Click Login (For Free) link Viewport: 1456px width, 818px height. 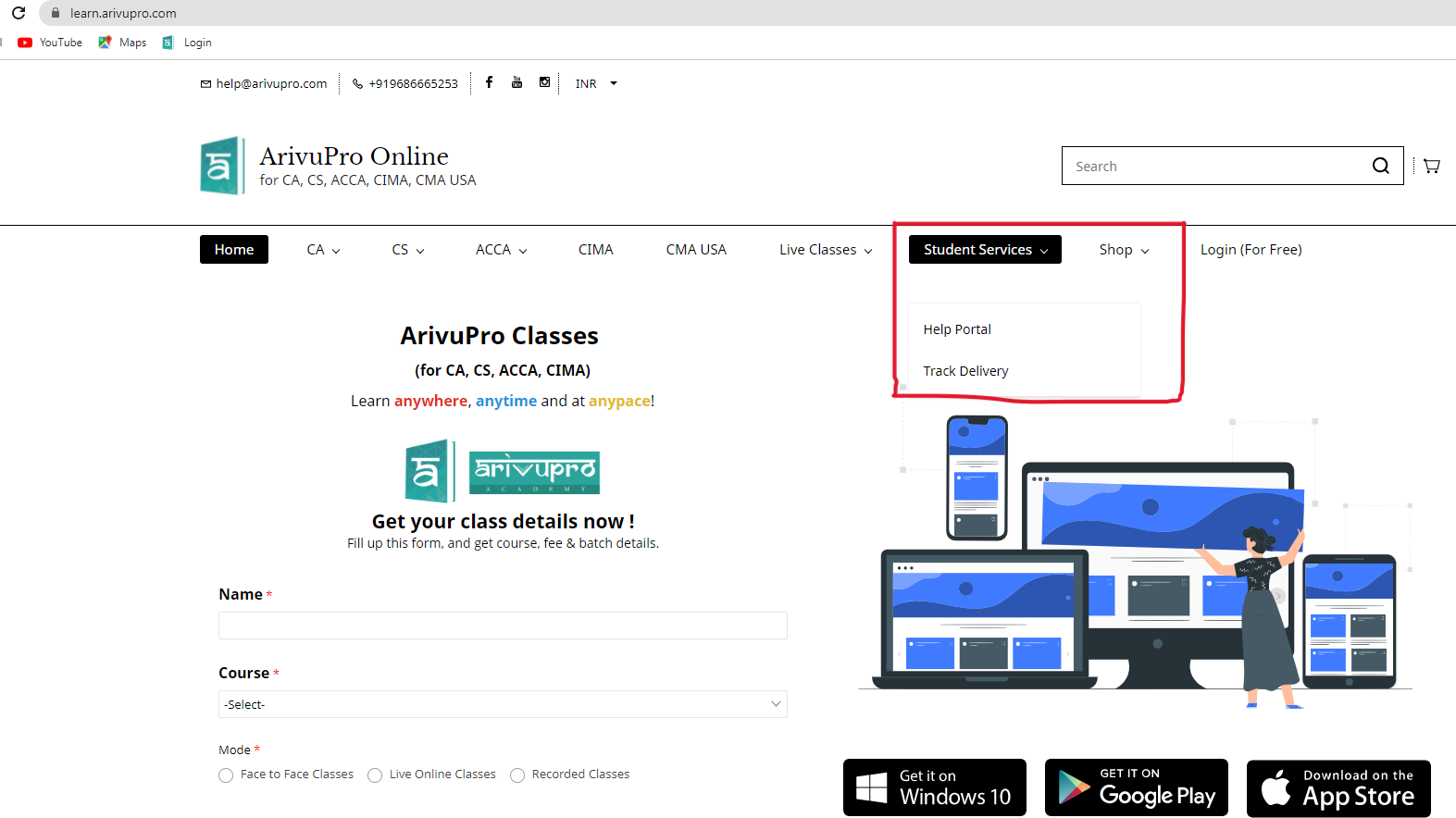[x=1251, y=250]
